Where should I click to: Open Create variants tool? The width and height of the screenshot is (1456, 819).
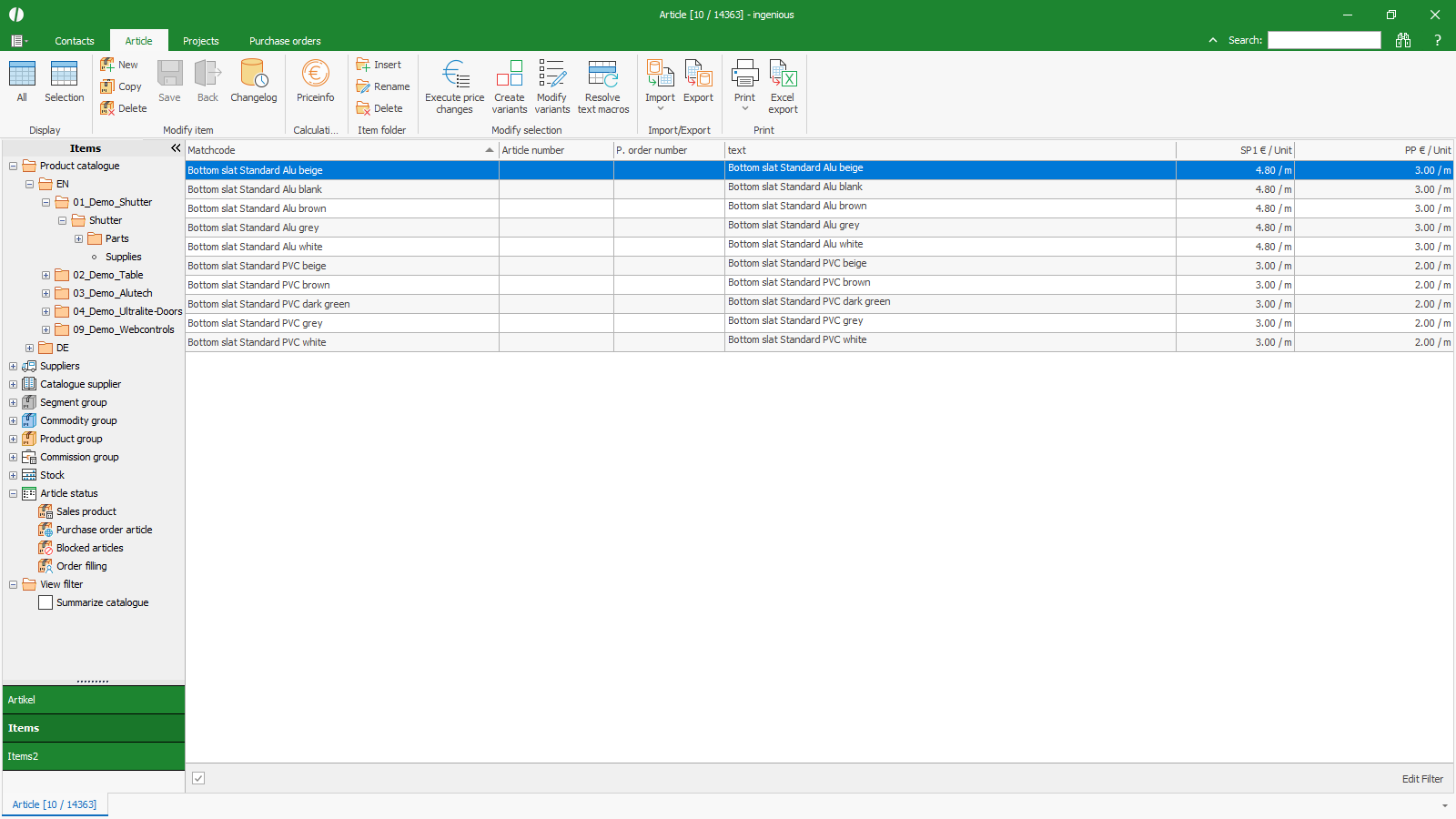510,74
